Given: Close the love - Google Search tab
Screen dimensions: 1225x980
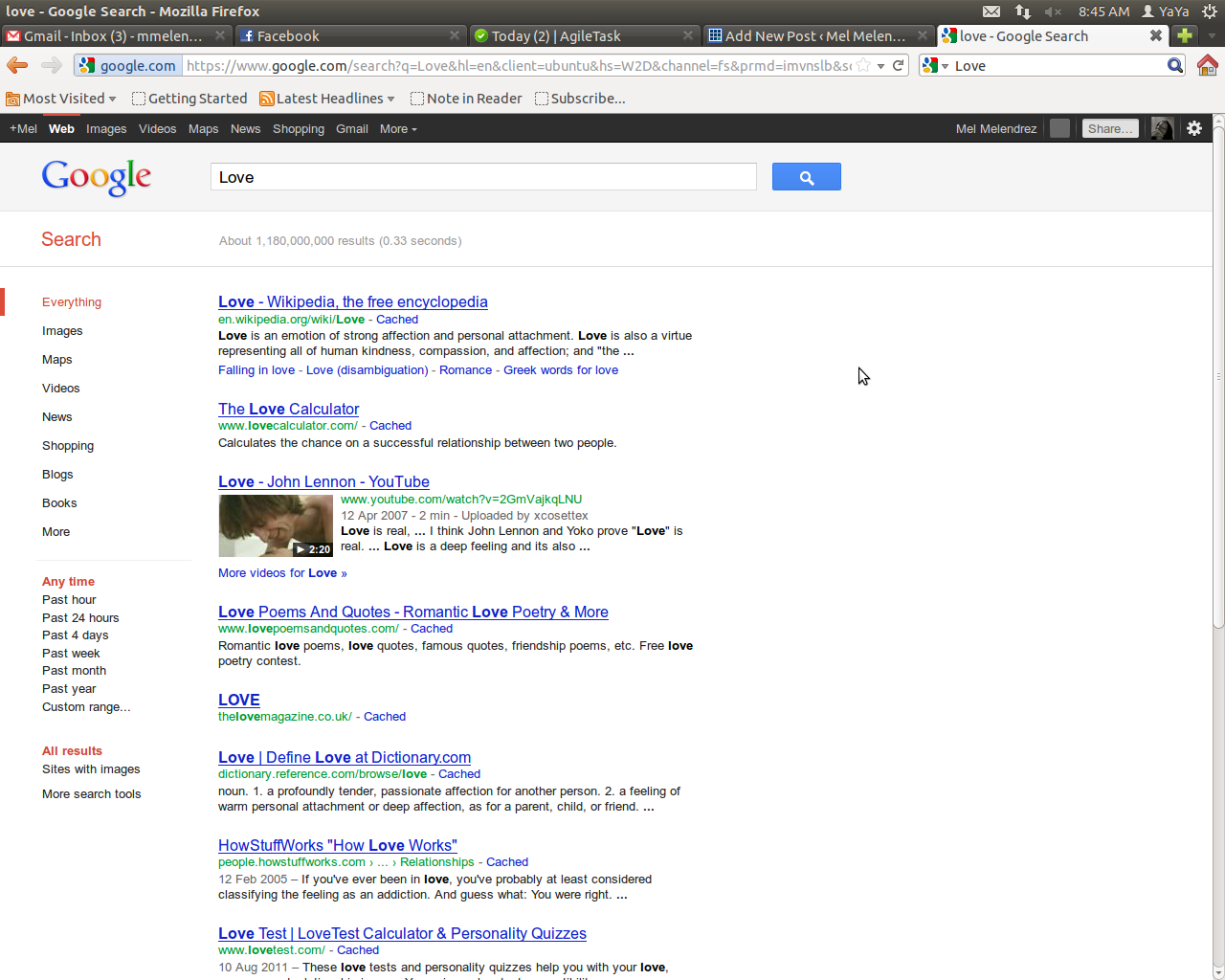Looking at the screenshot, I should click(x=1156, y=35).
